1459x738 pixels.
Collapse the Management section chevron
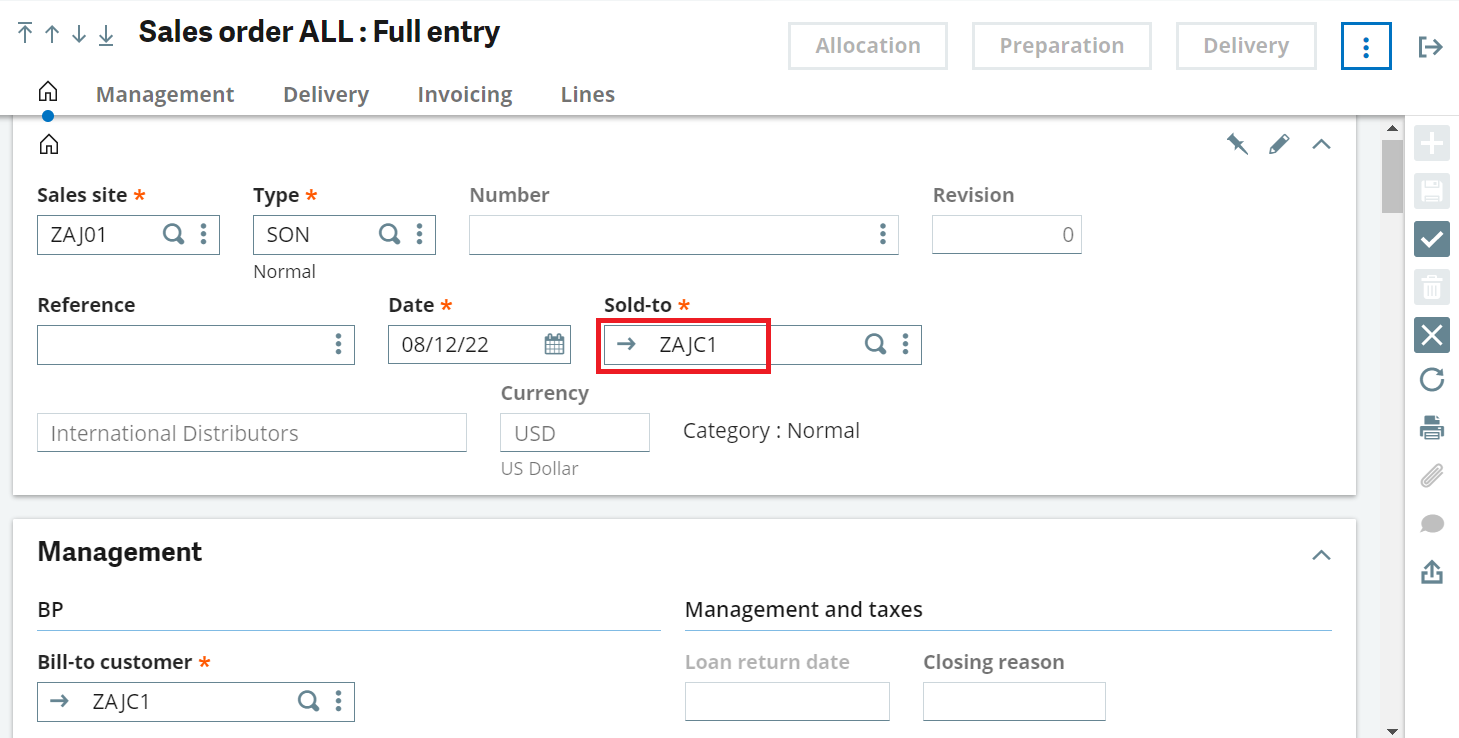(x=1321, y=555)
